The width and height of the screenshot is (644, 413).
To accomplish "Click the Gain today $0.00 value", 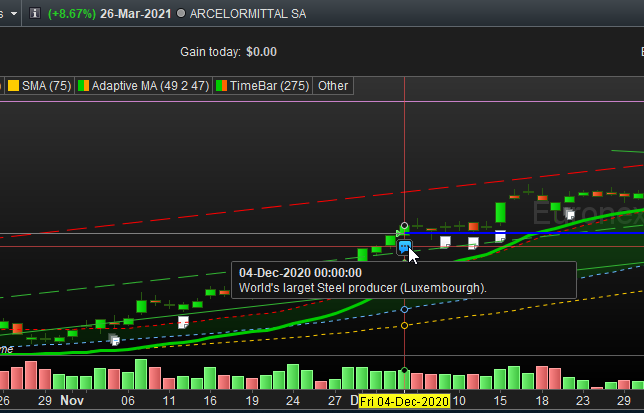I will 261,52.
